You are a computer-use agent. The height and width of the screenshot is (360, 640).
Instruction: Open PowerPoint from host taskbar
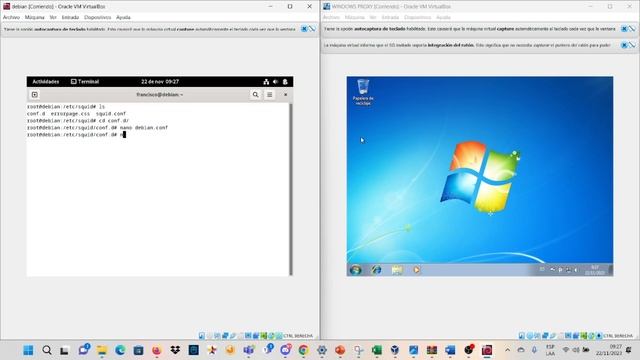point(340,350)
